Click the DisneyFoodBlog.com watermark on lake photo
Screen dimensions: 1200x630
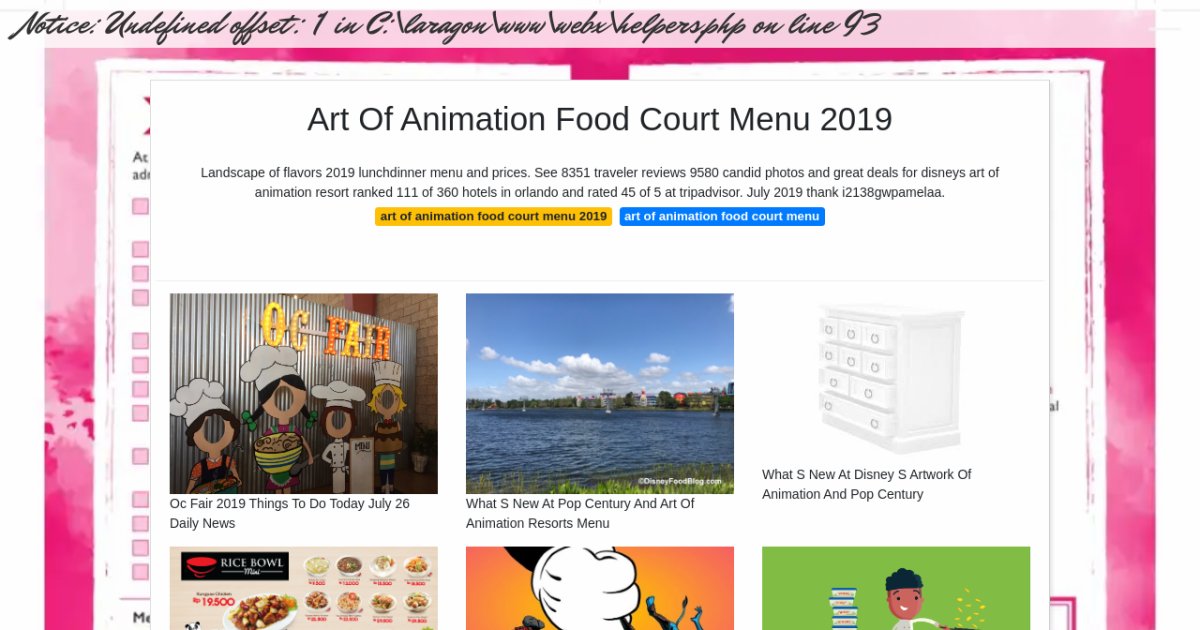(680, 481)
